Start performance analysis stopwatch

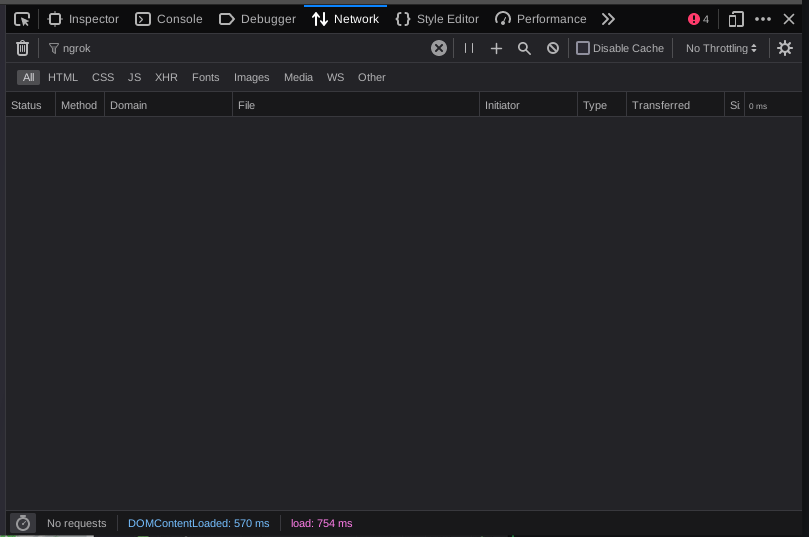tap(23, 523)
